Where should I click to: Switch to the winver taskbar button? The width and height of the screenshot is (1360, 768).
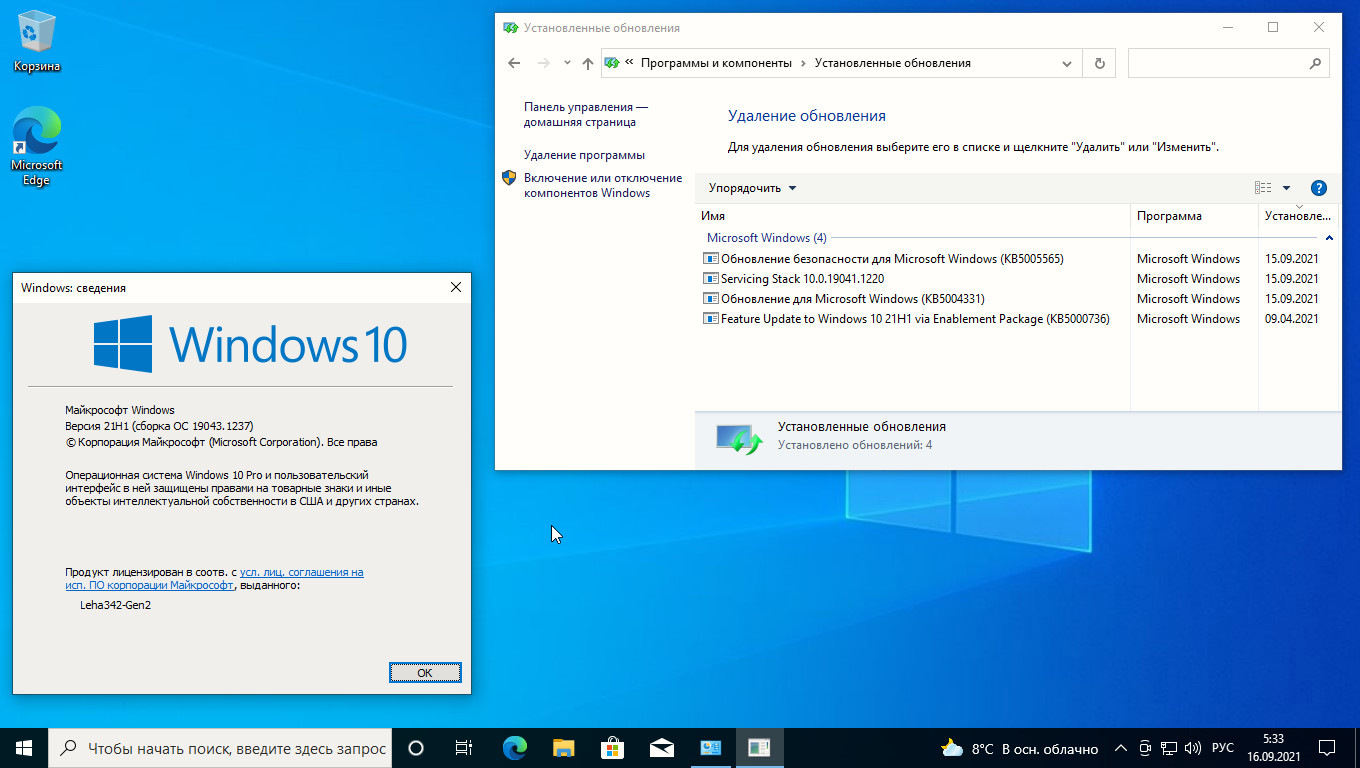(x=759, y=748)
